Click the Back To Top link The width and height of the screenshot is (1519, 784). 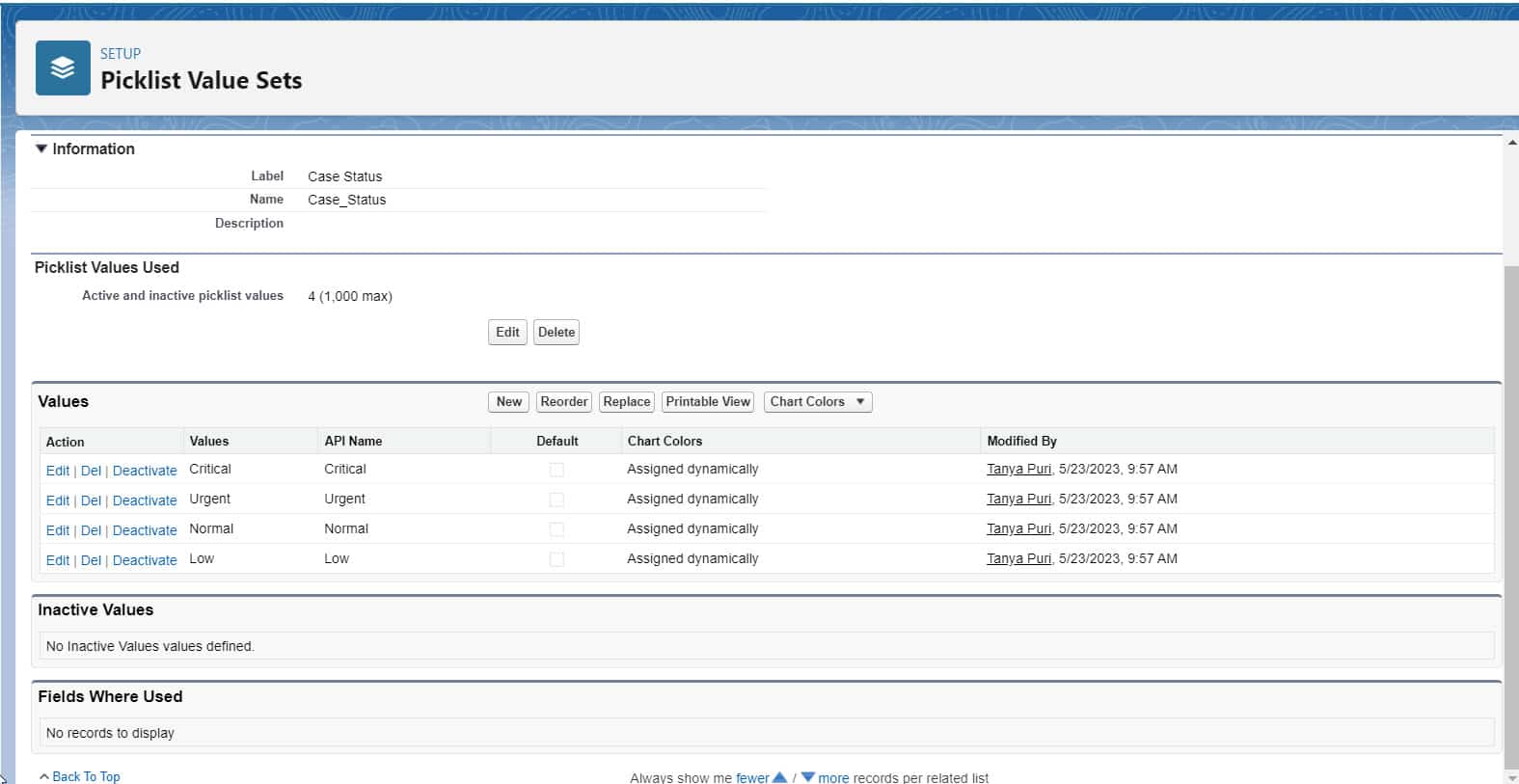(86, 776)
